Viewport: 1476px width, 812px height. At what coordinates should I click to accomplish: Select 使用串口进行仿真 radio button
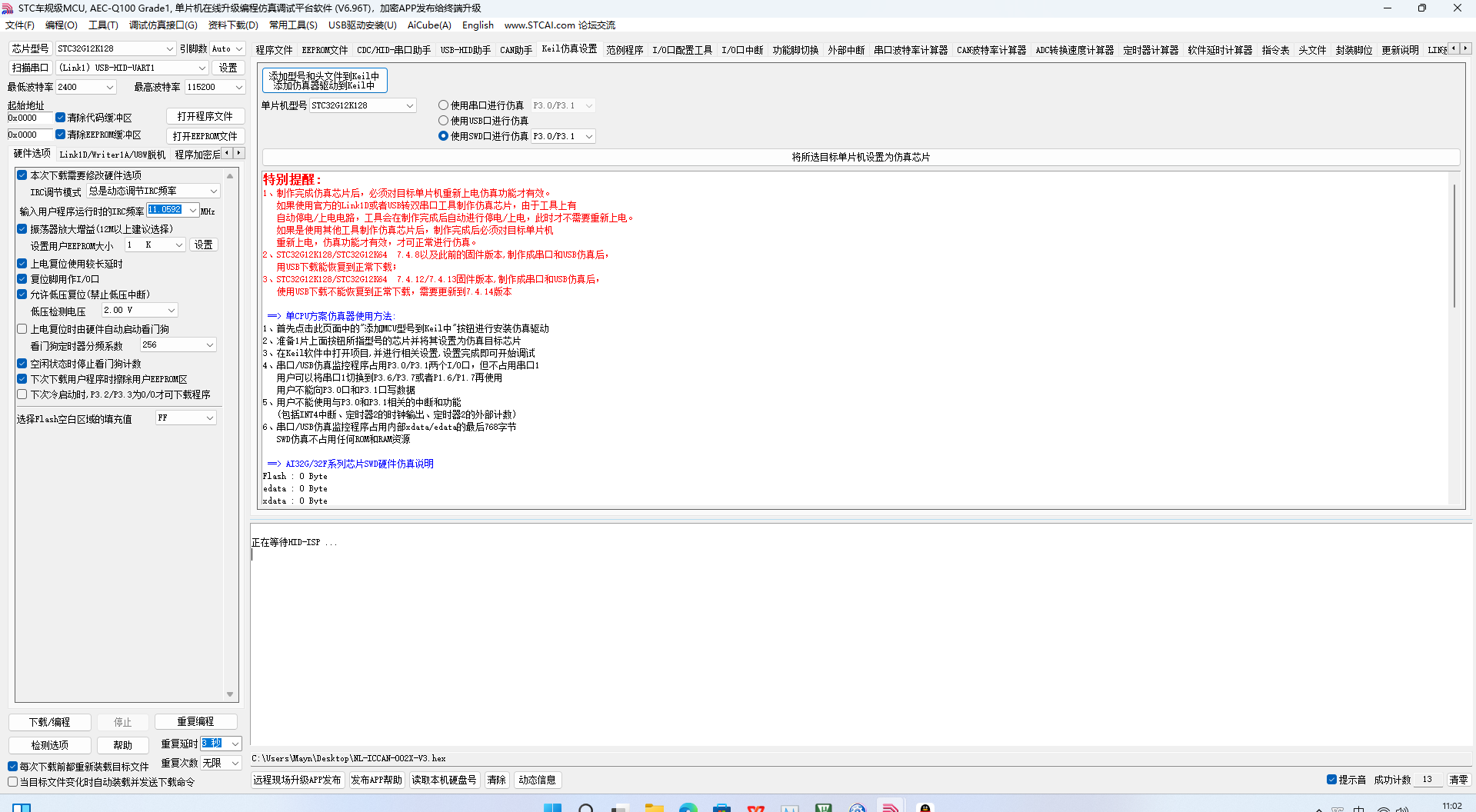click(443, 105)
